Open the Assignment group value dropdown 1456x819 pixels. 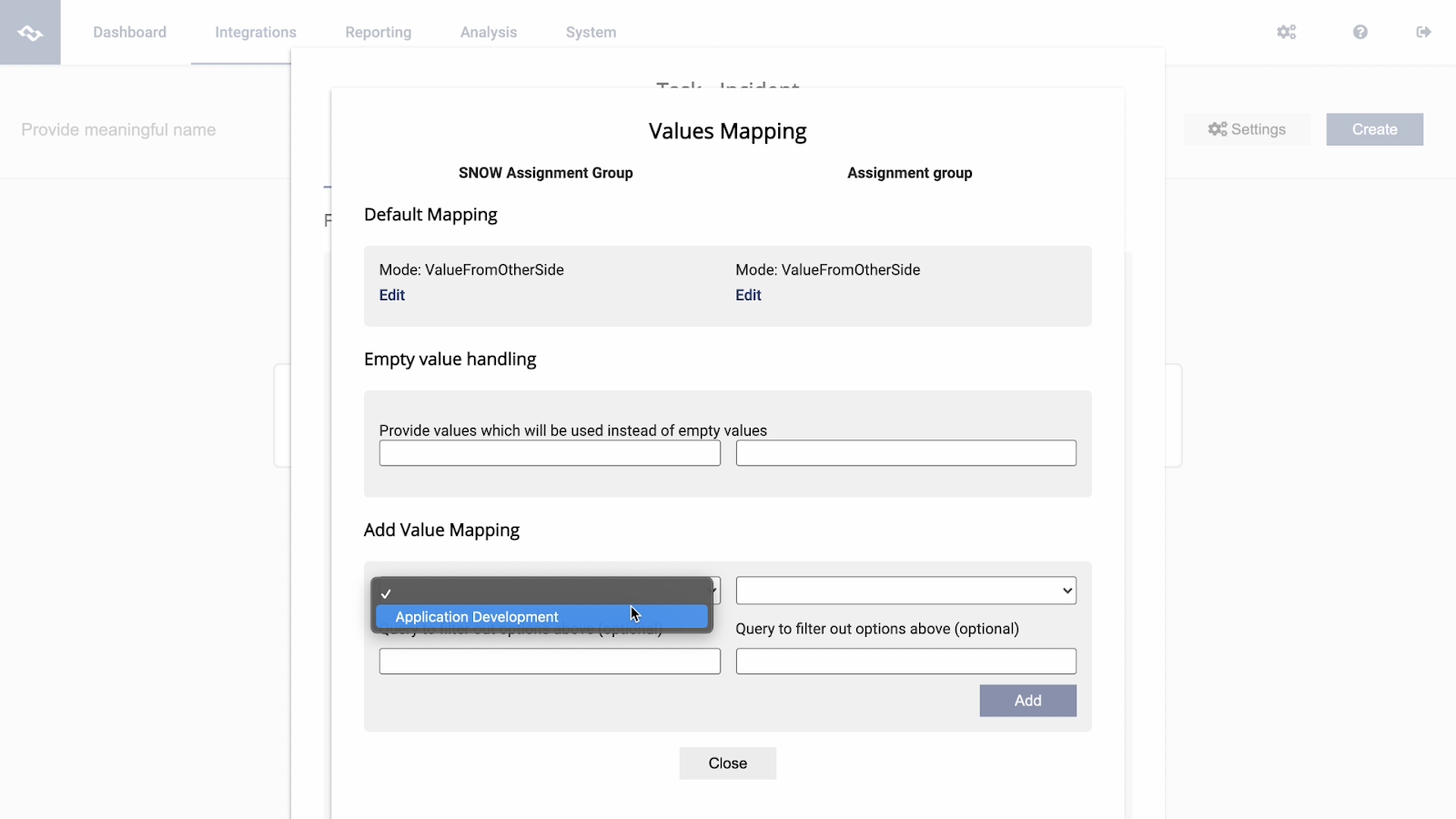905,590
